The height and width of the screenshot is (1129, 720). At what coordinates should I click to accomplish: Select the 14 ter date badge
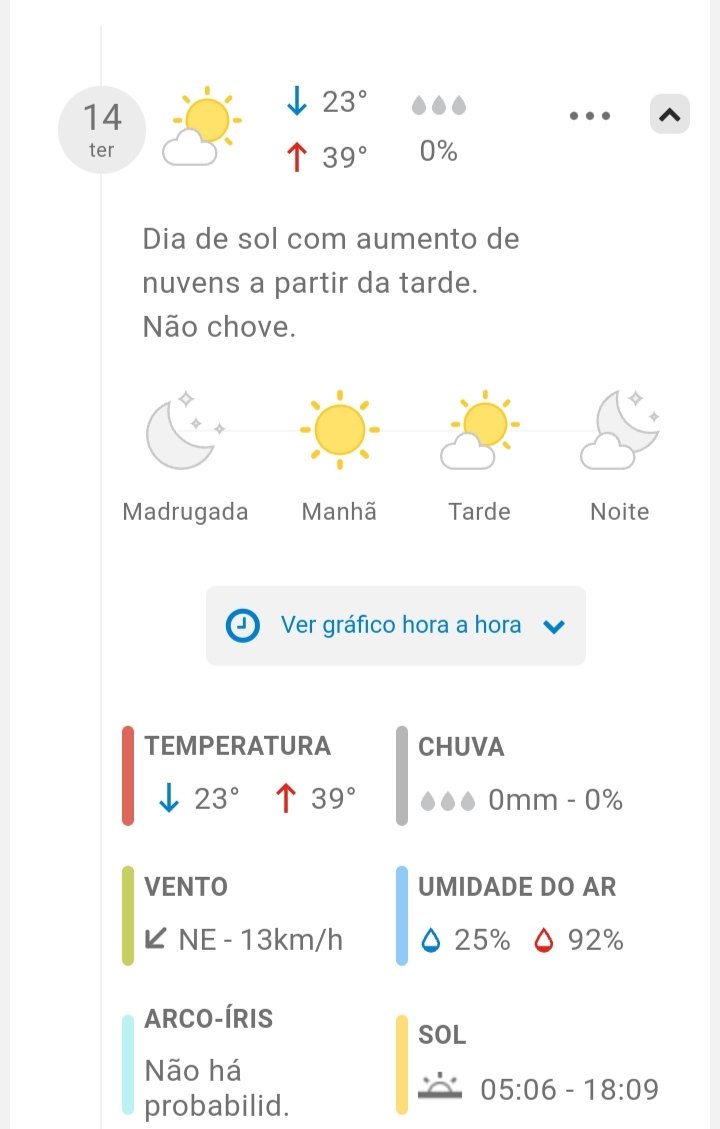[102, 130]
